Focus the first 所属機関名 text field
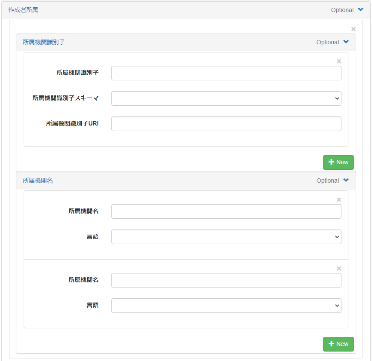372x361 pixels. click(x=226, y=212)
